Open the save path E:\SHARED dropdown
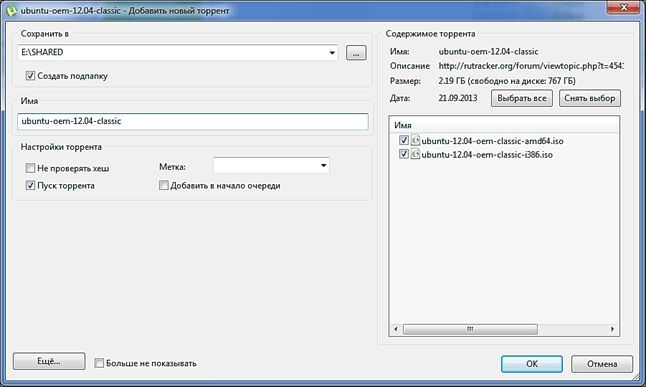 [x=332, y=53]
